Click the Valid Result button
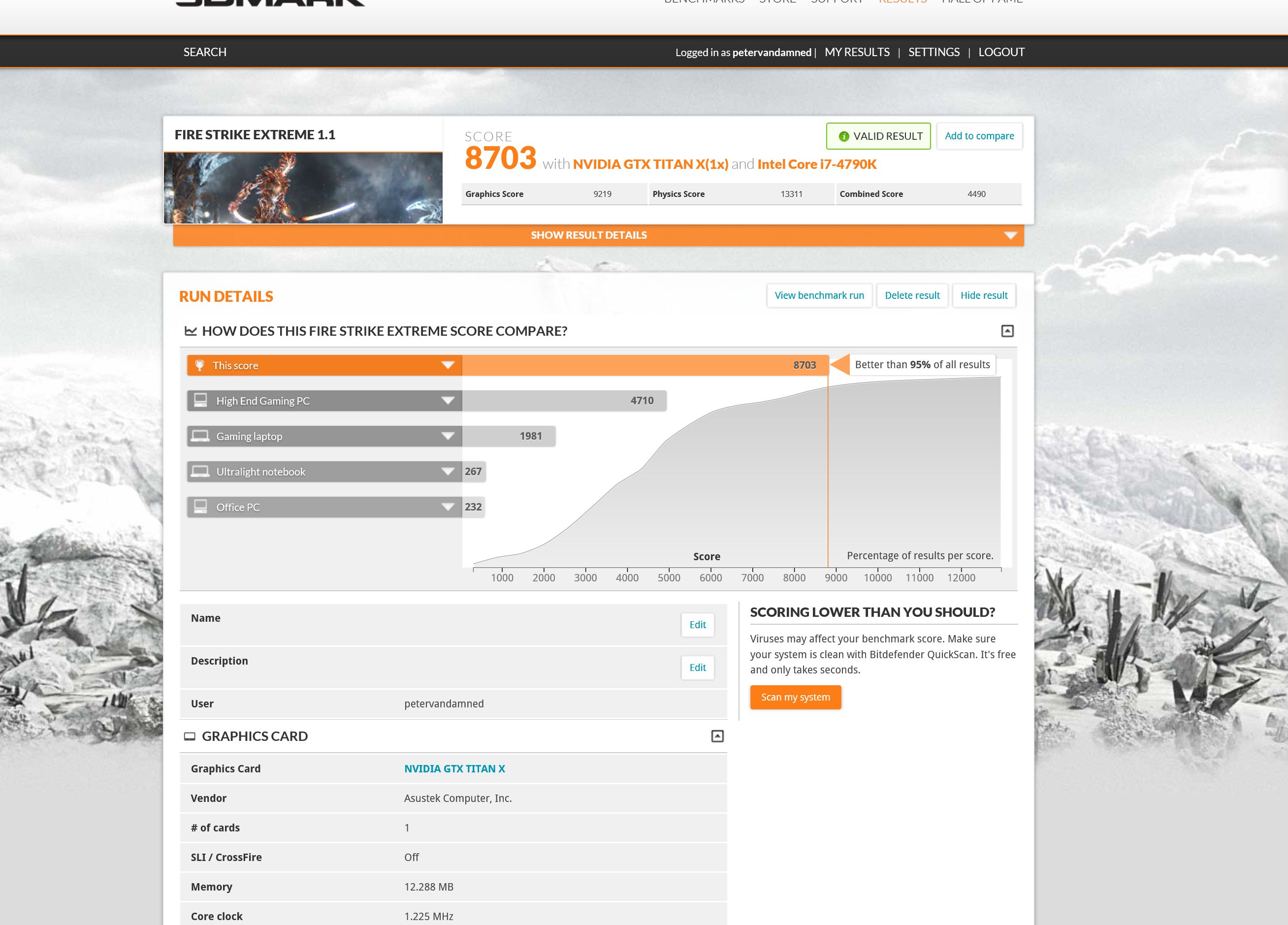 (x=878, y=136)
